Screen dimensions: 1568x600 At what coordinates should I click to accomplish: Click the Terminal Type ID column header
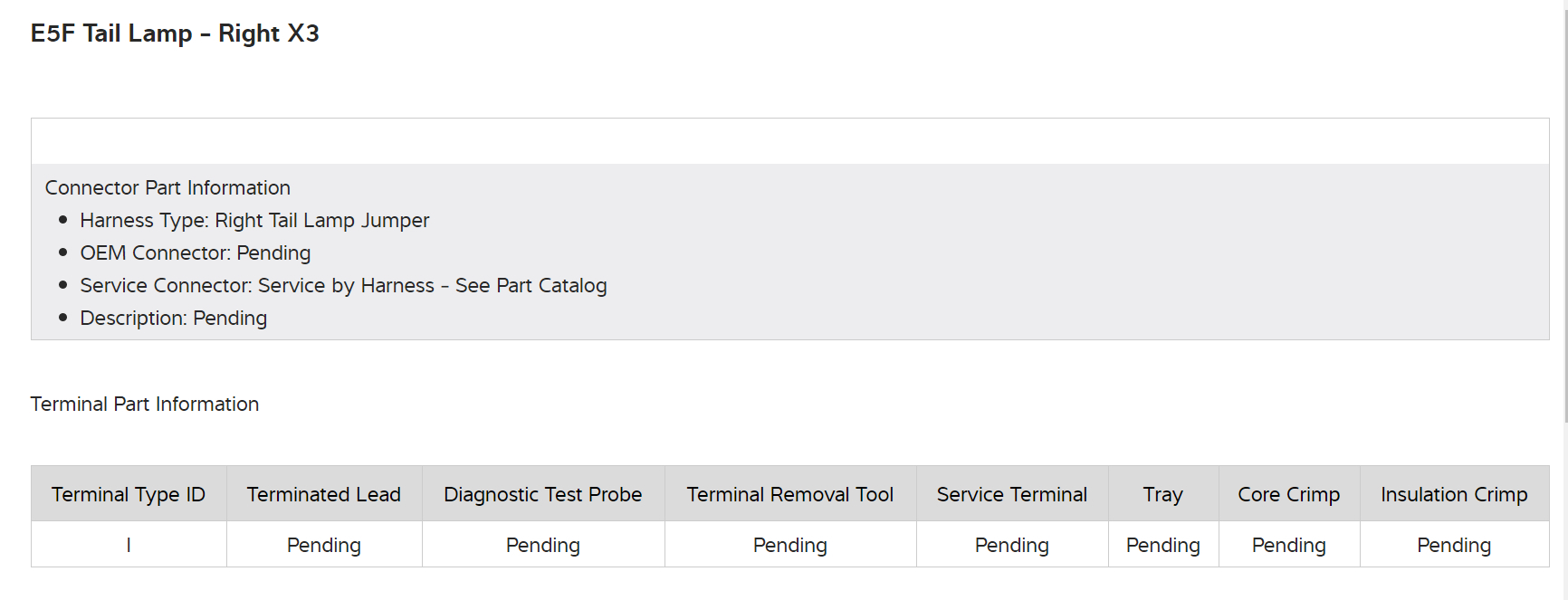pyautogui.click(x=129, y=494)
